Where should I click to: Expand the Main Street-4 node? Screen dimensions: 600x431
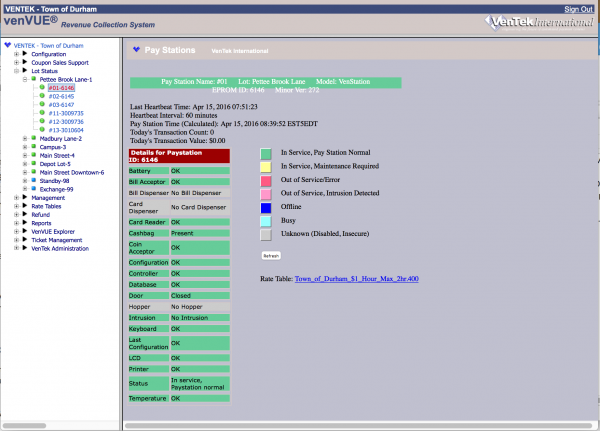click(x=25, y=155)
